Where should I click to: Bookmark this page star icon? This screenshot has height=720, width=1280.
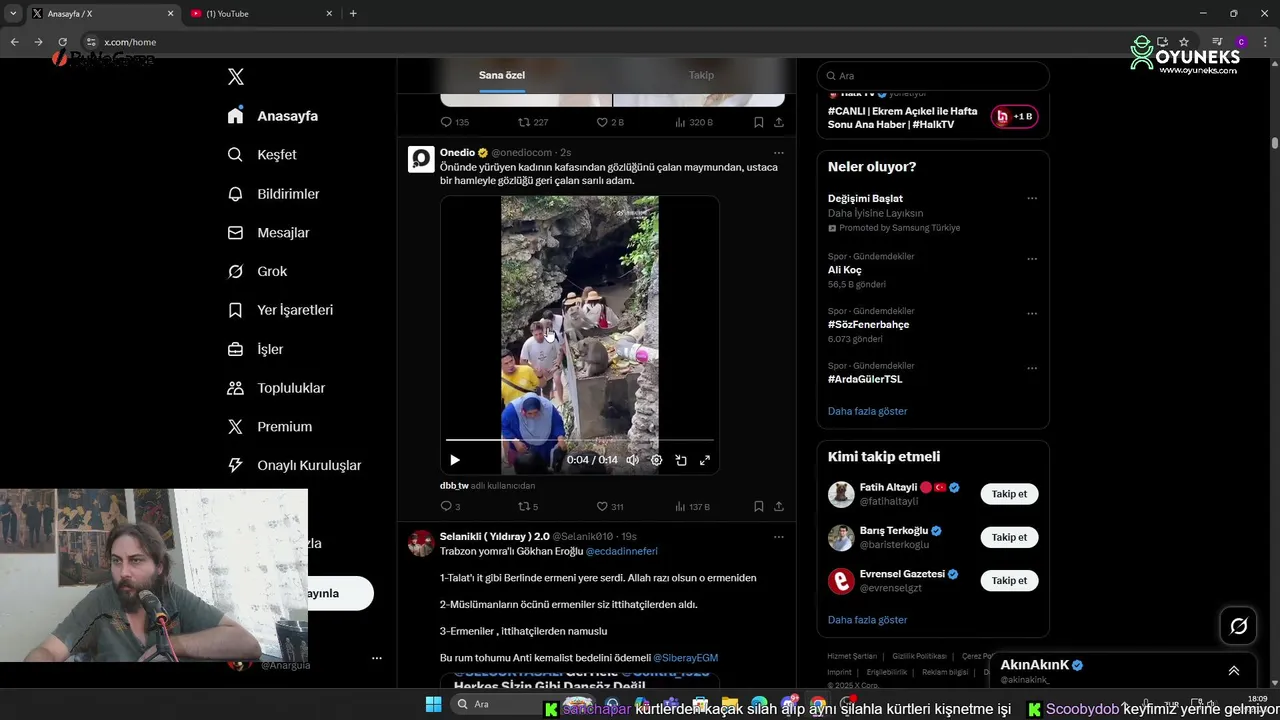click(x=1184, y=42)
